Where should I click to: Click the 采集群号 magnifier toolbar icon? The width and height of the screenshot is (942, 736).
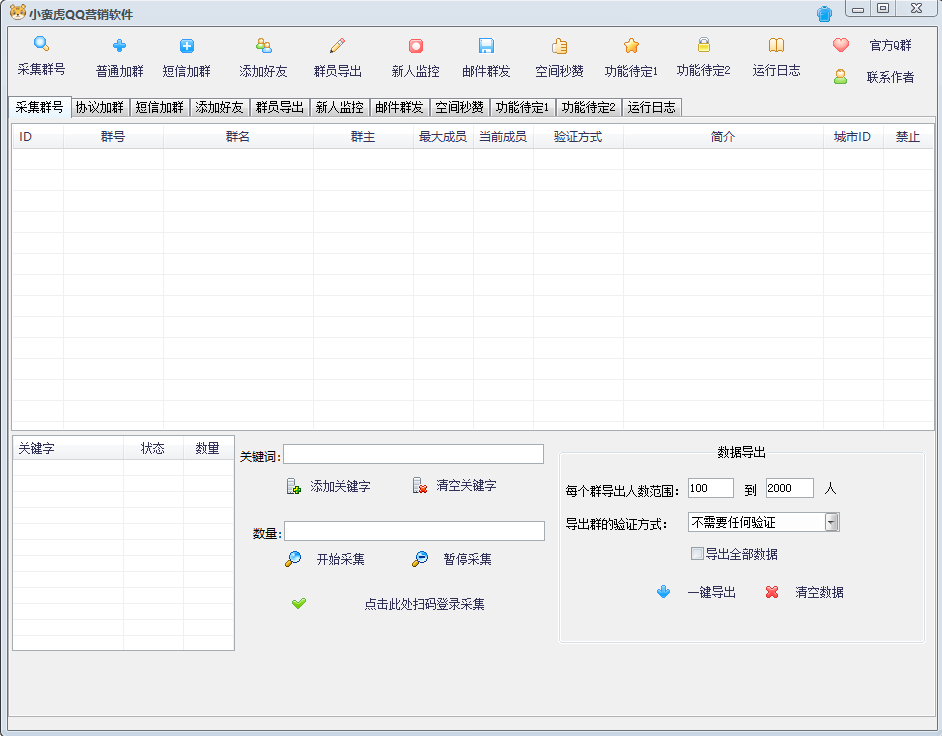41,45
